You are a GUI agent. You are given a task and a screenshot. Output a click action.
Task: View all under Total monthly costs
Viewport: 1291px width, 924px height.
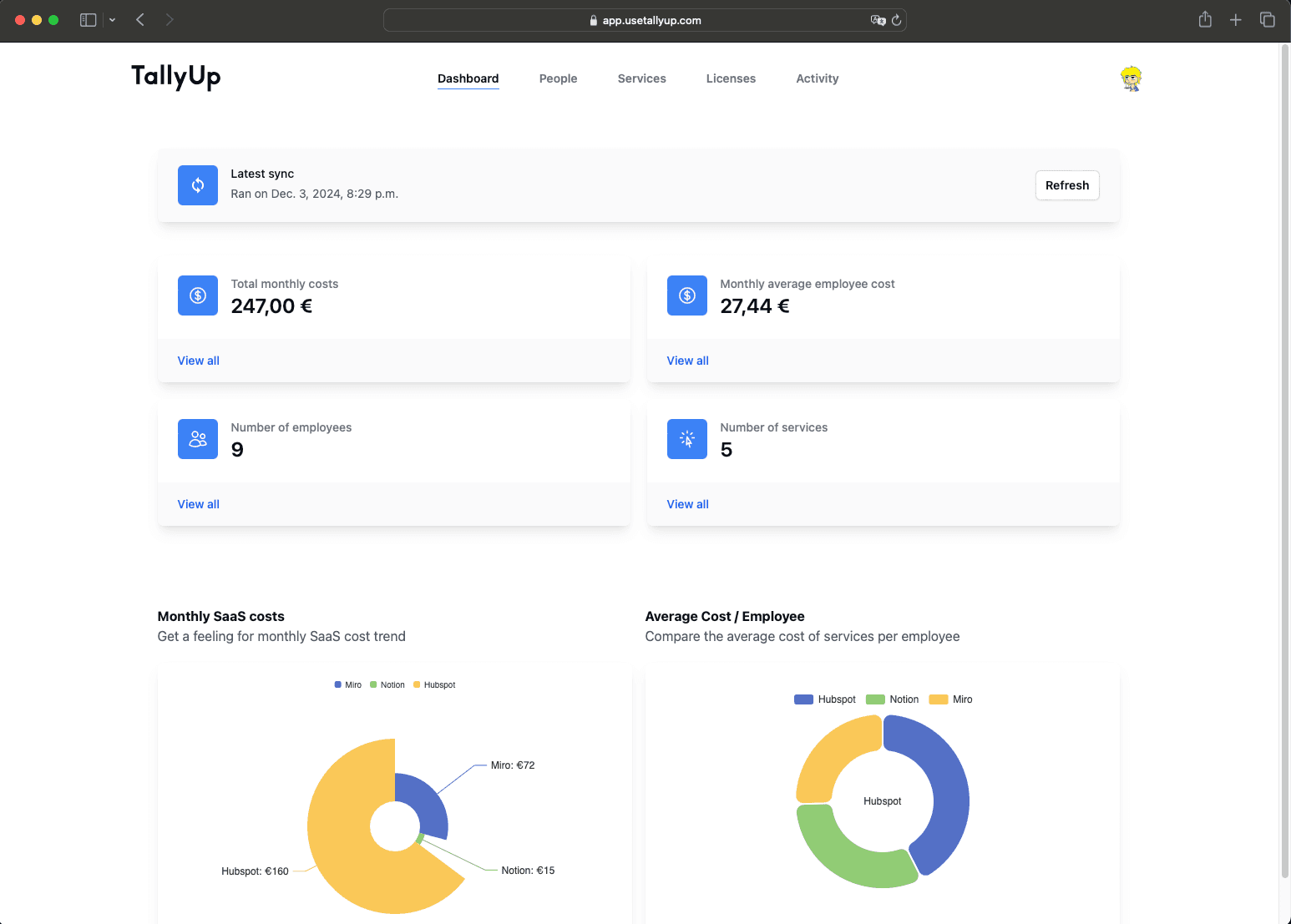tap(199, 361)
